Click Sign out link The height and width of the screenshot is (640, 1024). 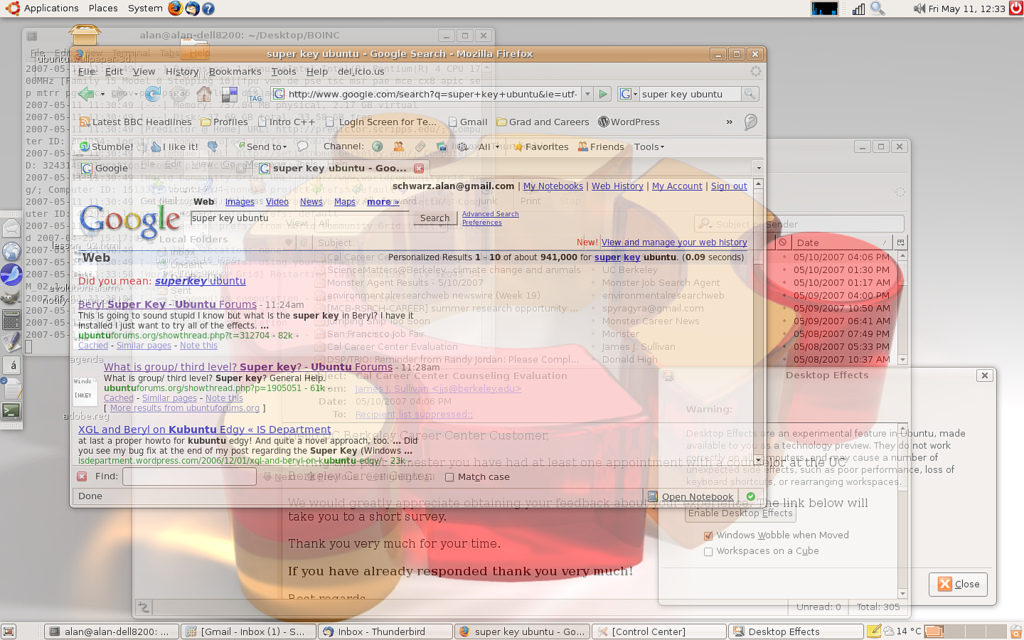[x=729, y=186]
